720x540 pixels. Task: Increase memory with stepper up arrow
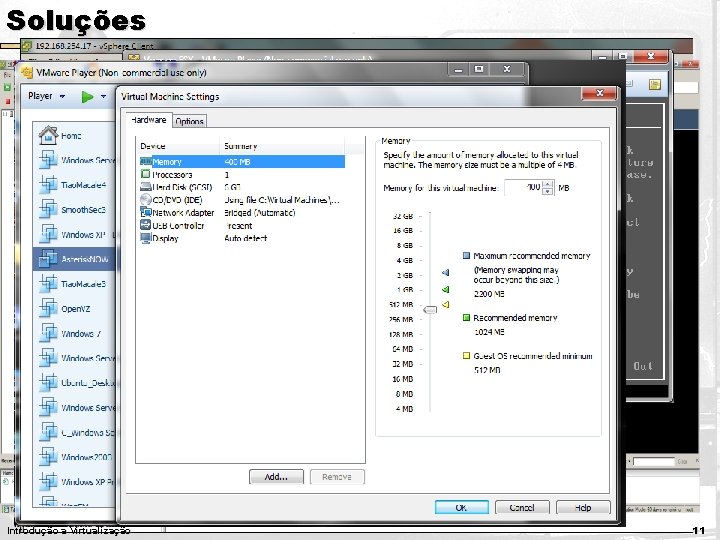pyautogui.click(x=547, y=184)
